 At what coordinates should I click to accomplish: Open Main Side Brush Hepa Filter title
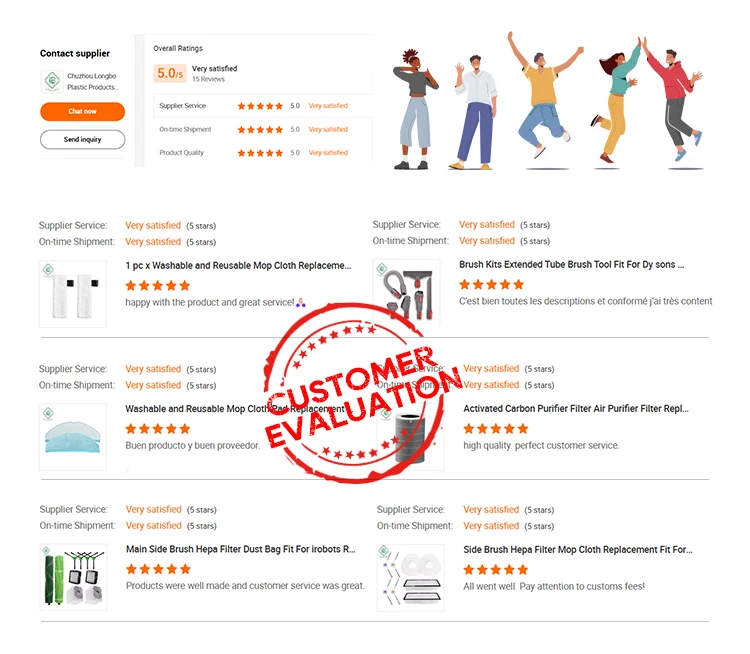click(241, 549)
